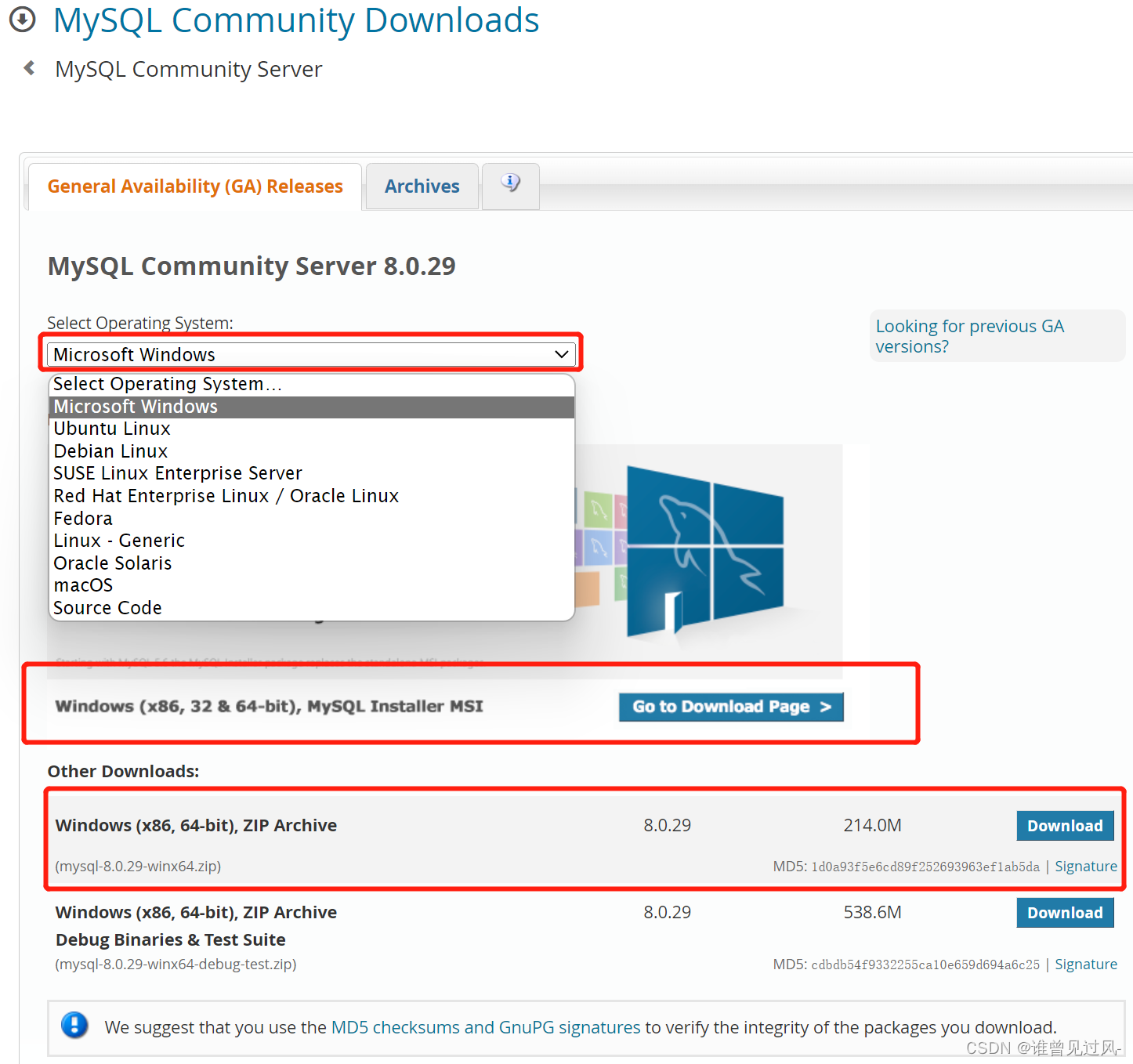Click 'MySQL Installer MSI' title text

coord(395,706)
